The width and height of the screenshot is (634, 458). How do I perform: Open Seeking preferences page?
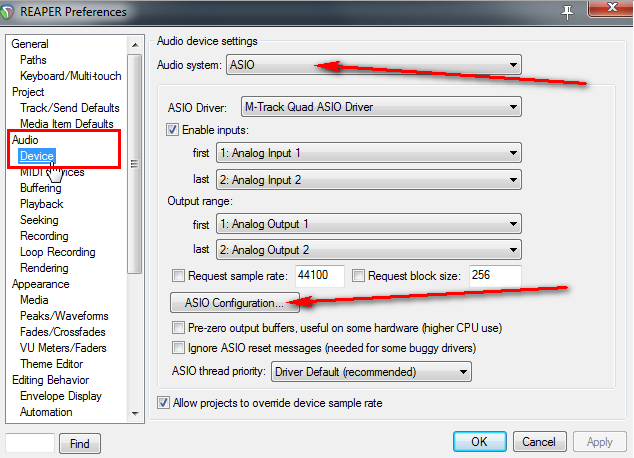[39, 220]
